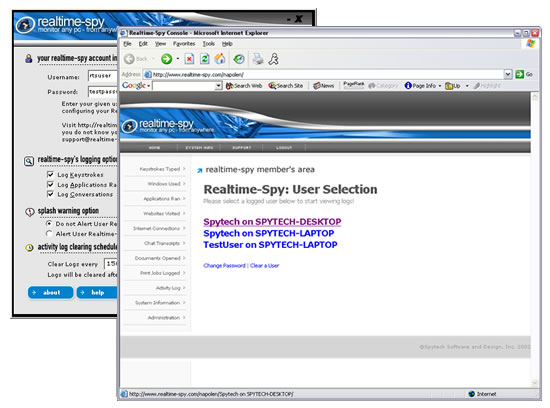Open the Page Info dropdown
The width and height of the screenshot is (550, 408).
(422, 86)
